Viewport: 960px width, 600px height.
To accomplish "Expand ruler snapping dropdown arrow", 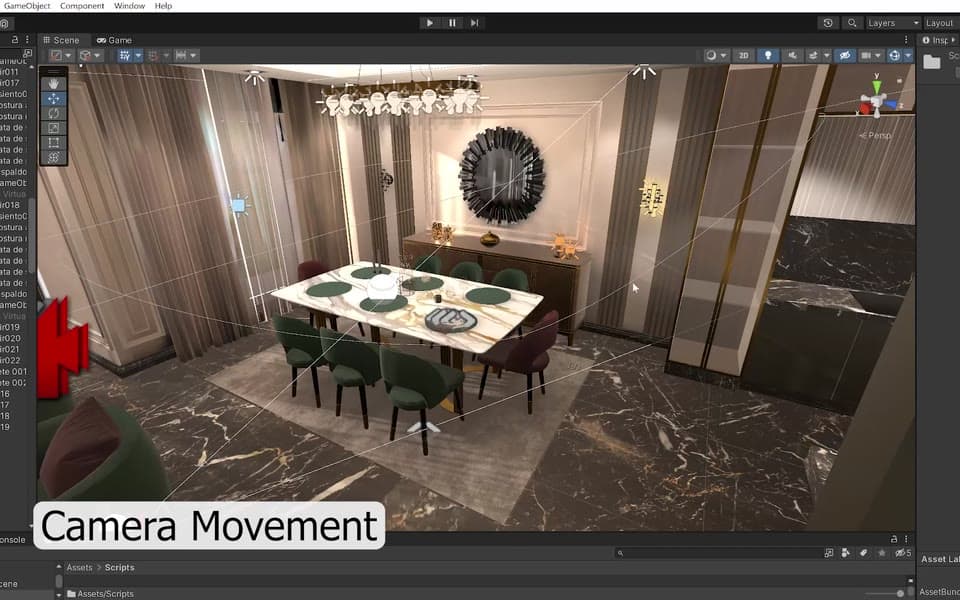I will click(x=193, y=55).
